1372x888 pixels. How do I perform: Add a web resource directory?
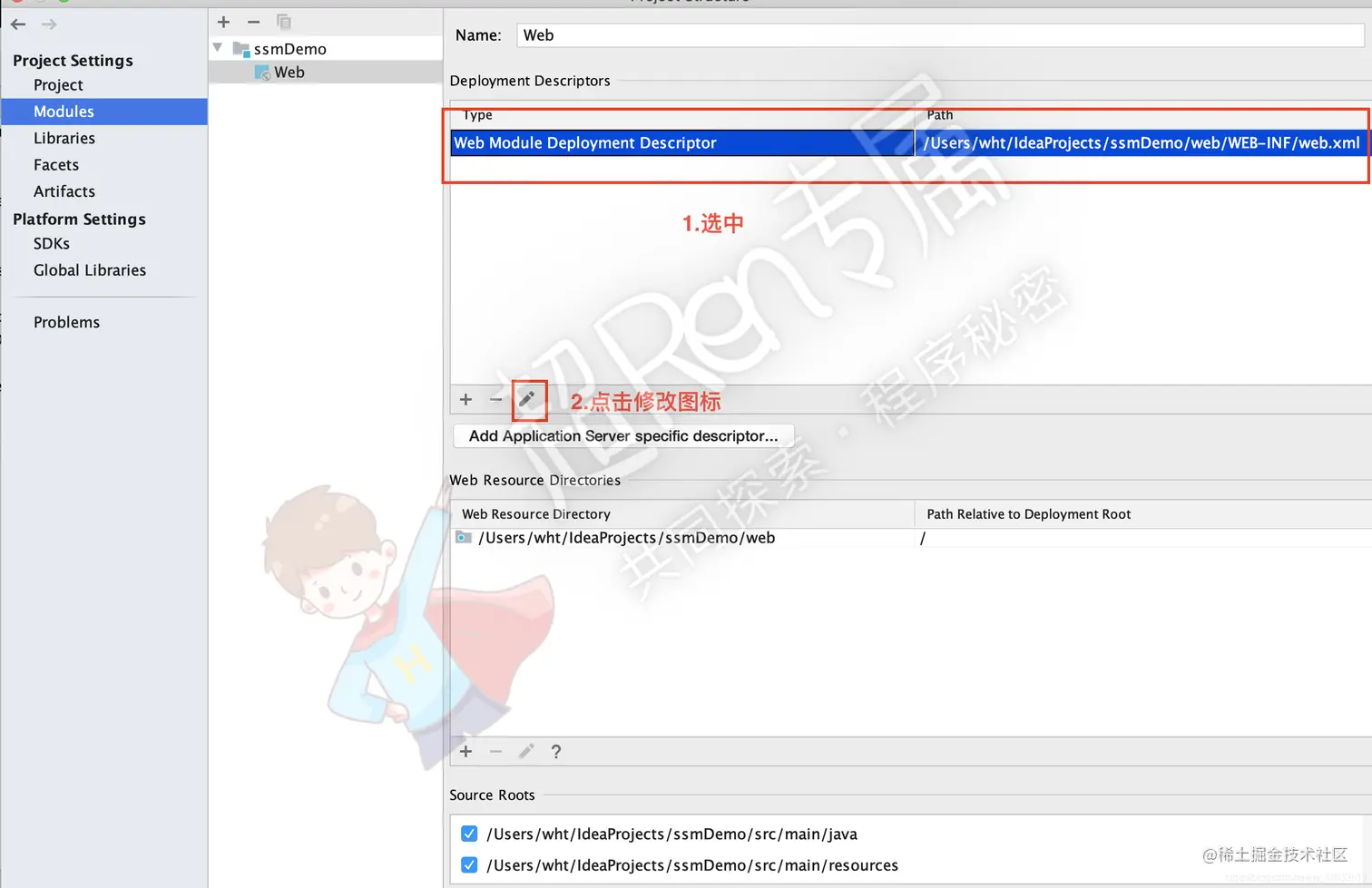pos(466,752)
